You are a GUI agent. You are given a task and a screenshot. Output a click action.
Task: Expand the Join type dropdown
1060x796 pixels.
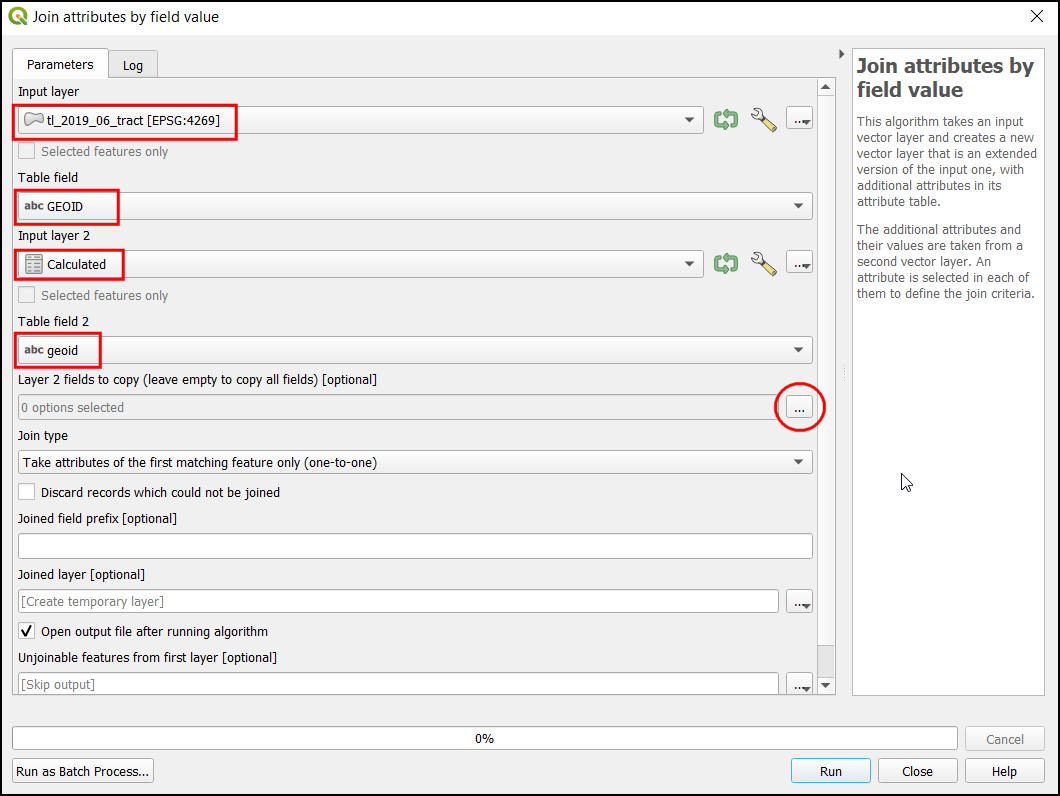(x=797, y=463)
